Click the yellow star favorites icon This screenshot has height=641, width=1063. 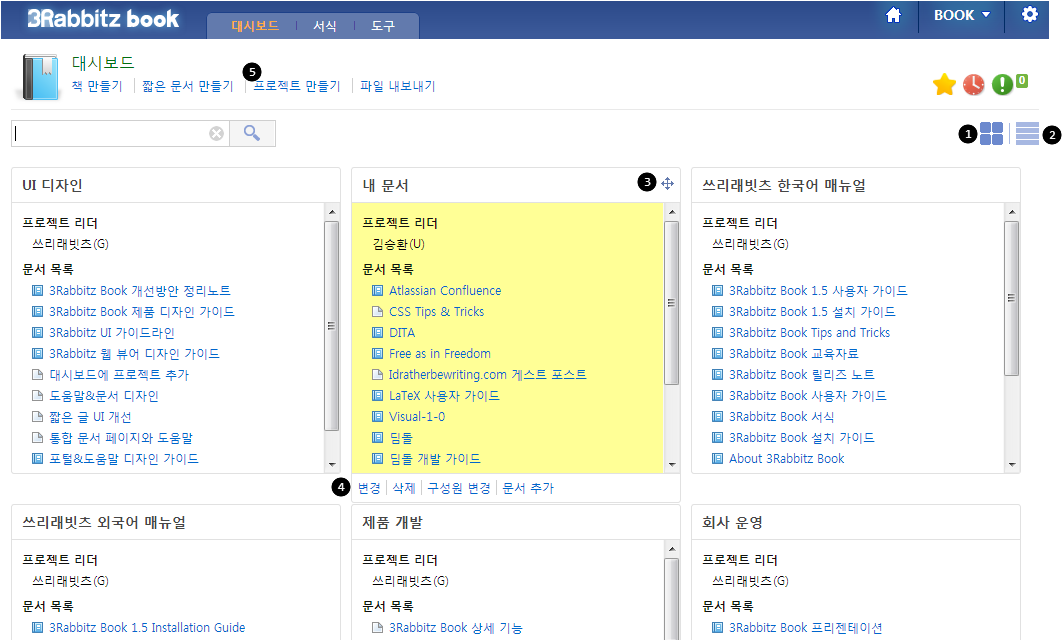click(944, 85)
